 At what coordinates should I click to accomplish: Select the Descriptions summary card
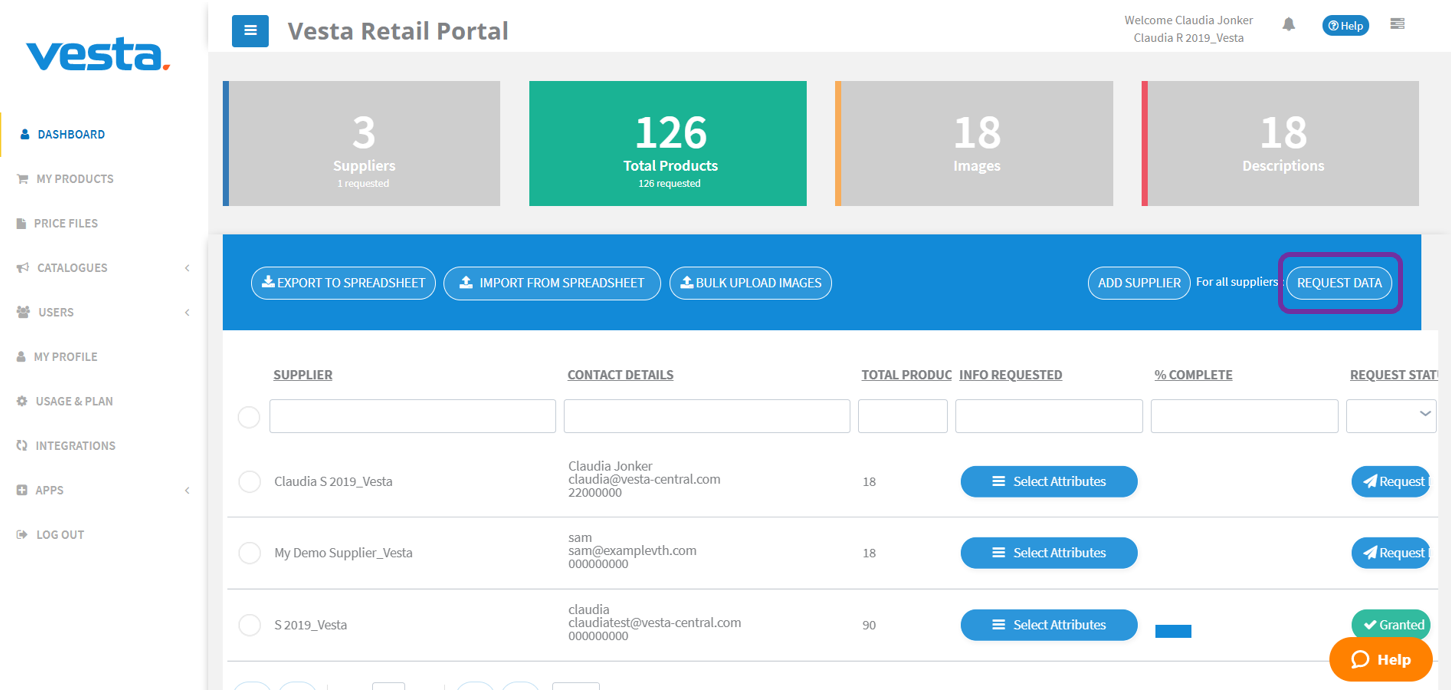coord(1281,144)
